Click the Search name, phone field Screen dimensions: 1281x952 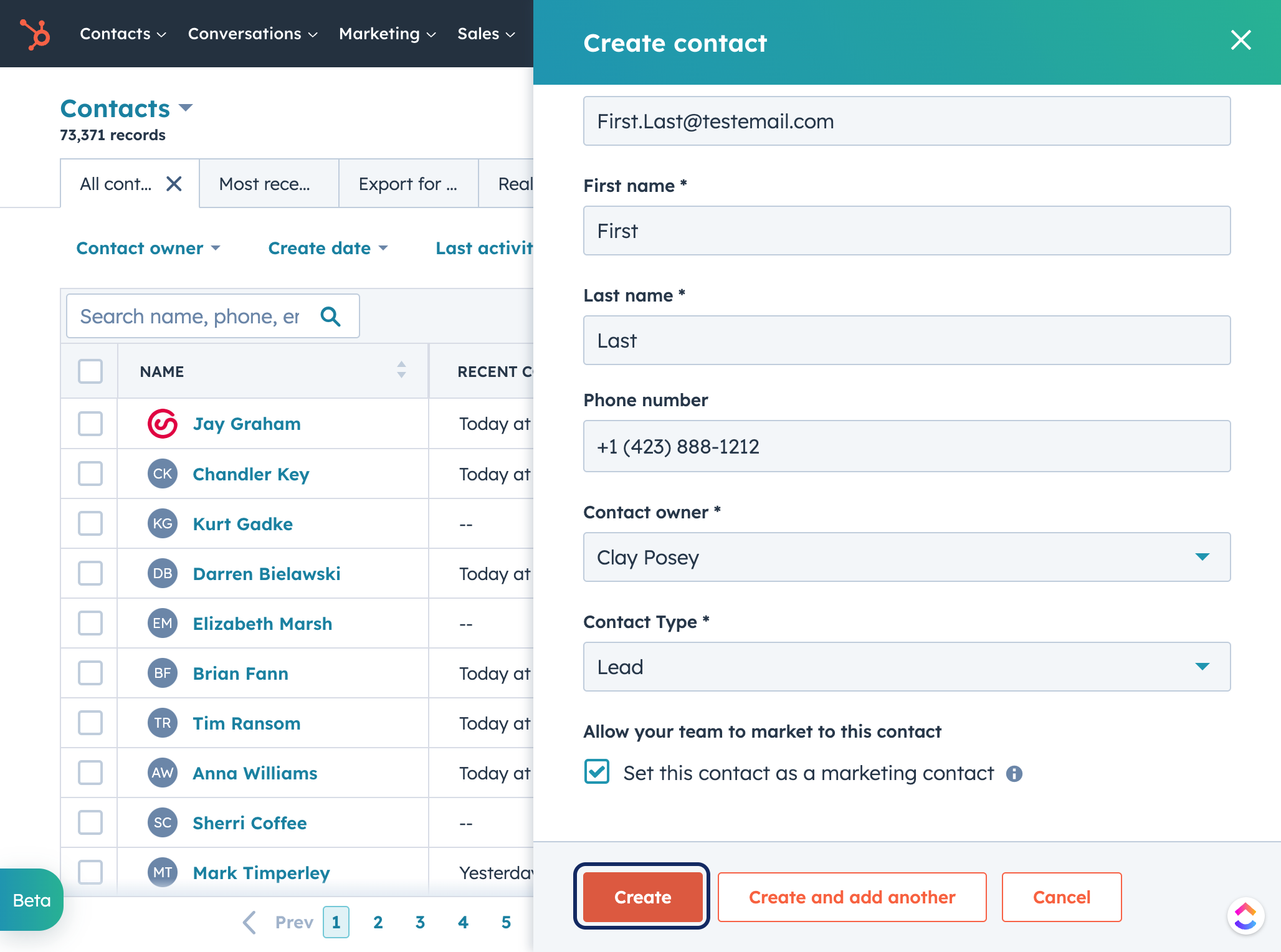tap(213, 317)
